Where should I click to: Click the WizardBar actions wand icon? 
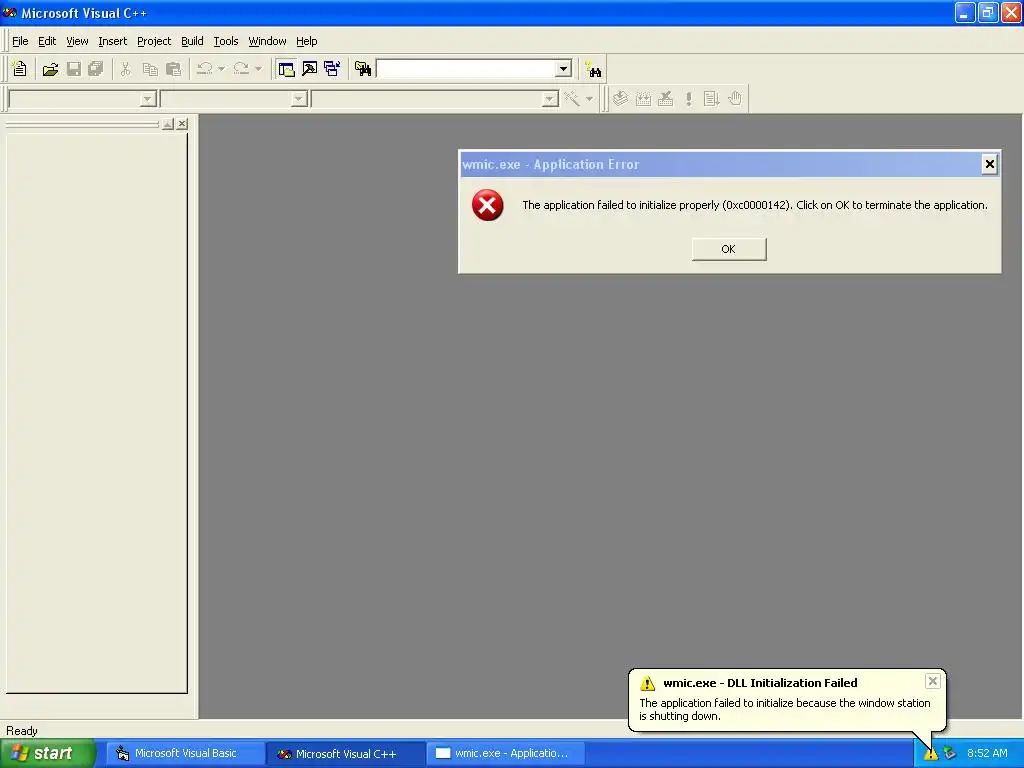(x=572, y=99)
